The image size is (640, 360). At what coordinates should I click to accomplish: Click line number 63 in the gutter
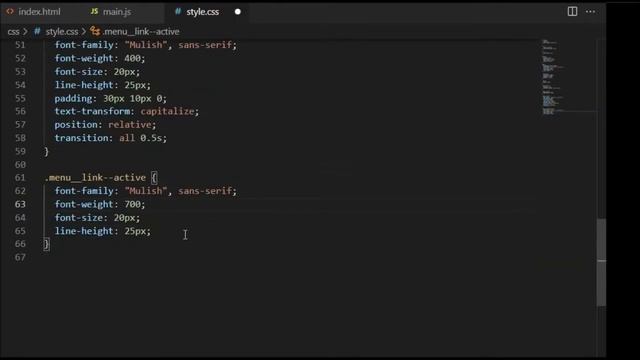20,204
